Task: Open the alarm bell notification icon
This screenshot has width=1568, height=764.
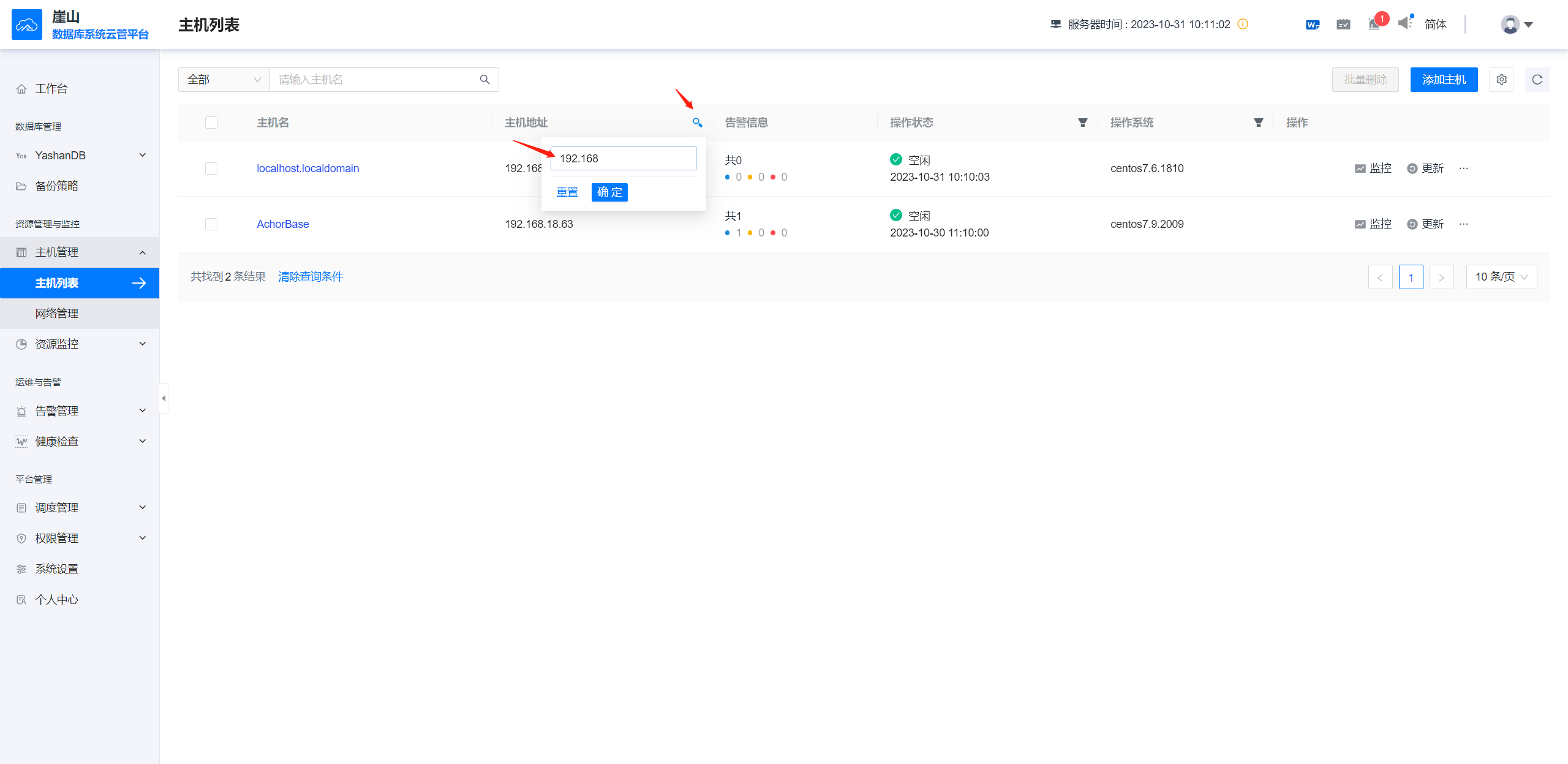Action: 1374,25
